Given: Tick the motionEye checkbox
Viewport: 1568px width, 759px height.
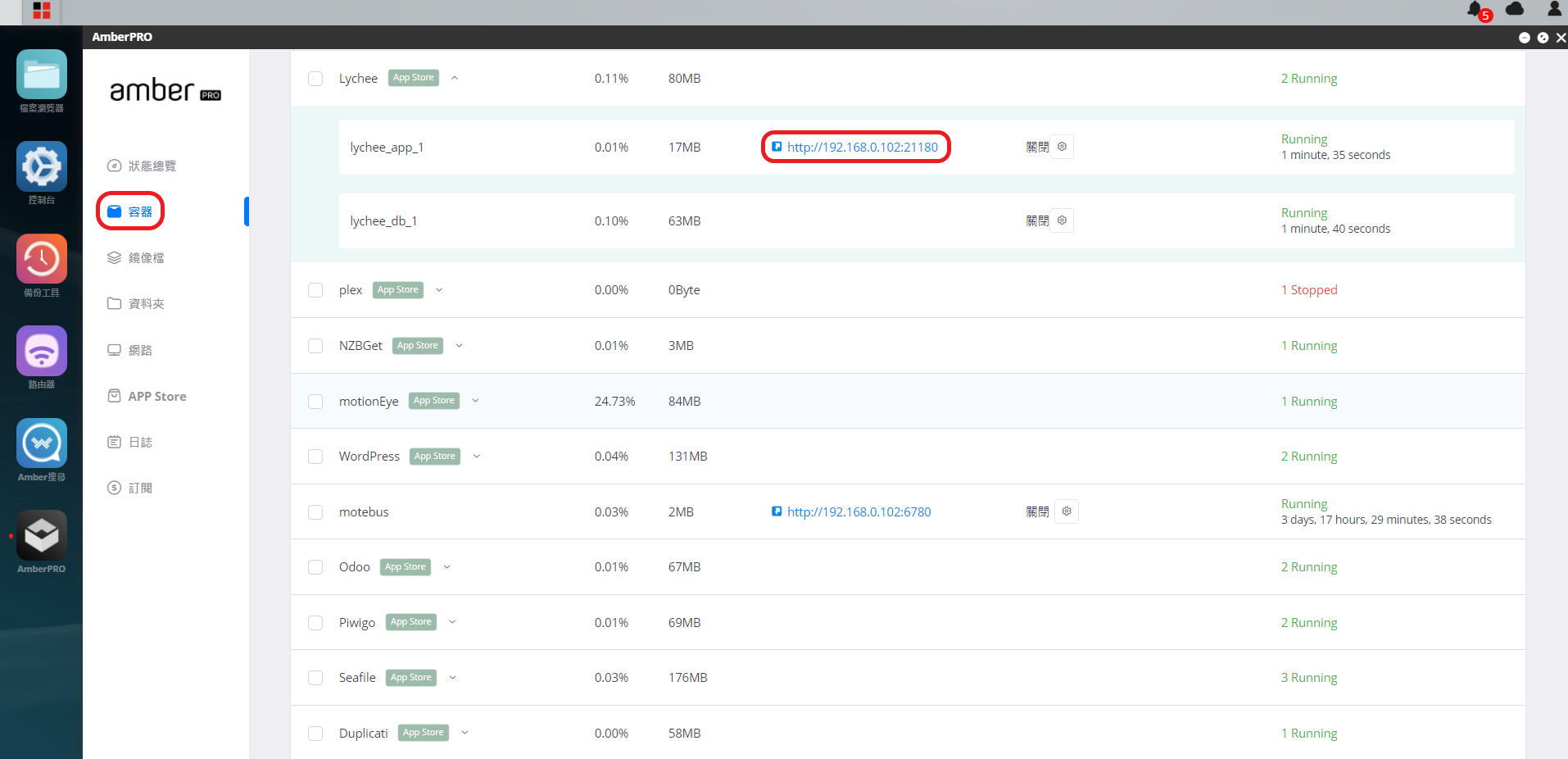Looking at the screenshot, I should click(315, 402).
